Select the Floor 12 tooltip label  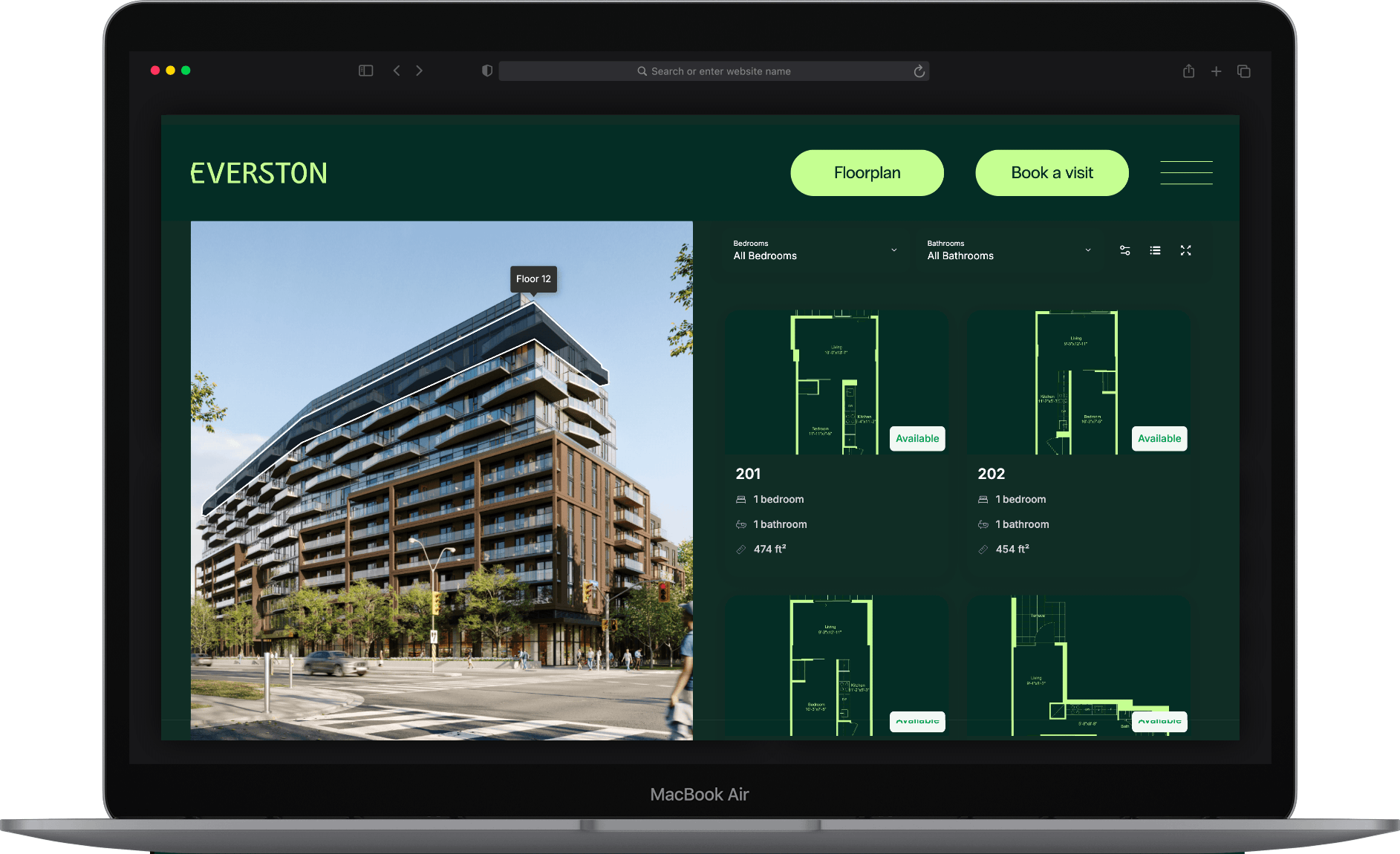click(533, 279)
